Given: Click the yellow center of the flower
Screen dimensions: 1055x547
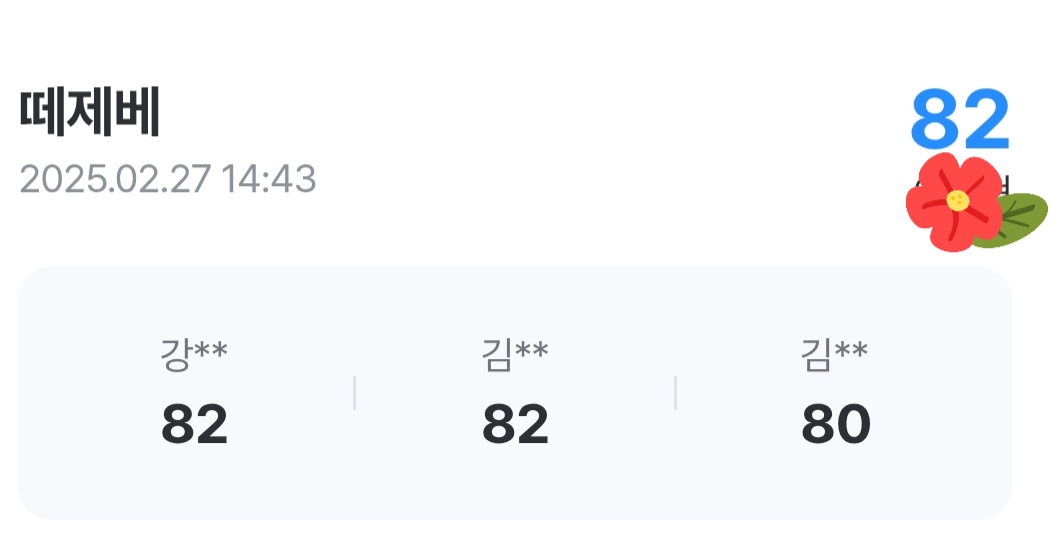Looking at the screenshot, I should pyautogui.click(x=957, y=201).
